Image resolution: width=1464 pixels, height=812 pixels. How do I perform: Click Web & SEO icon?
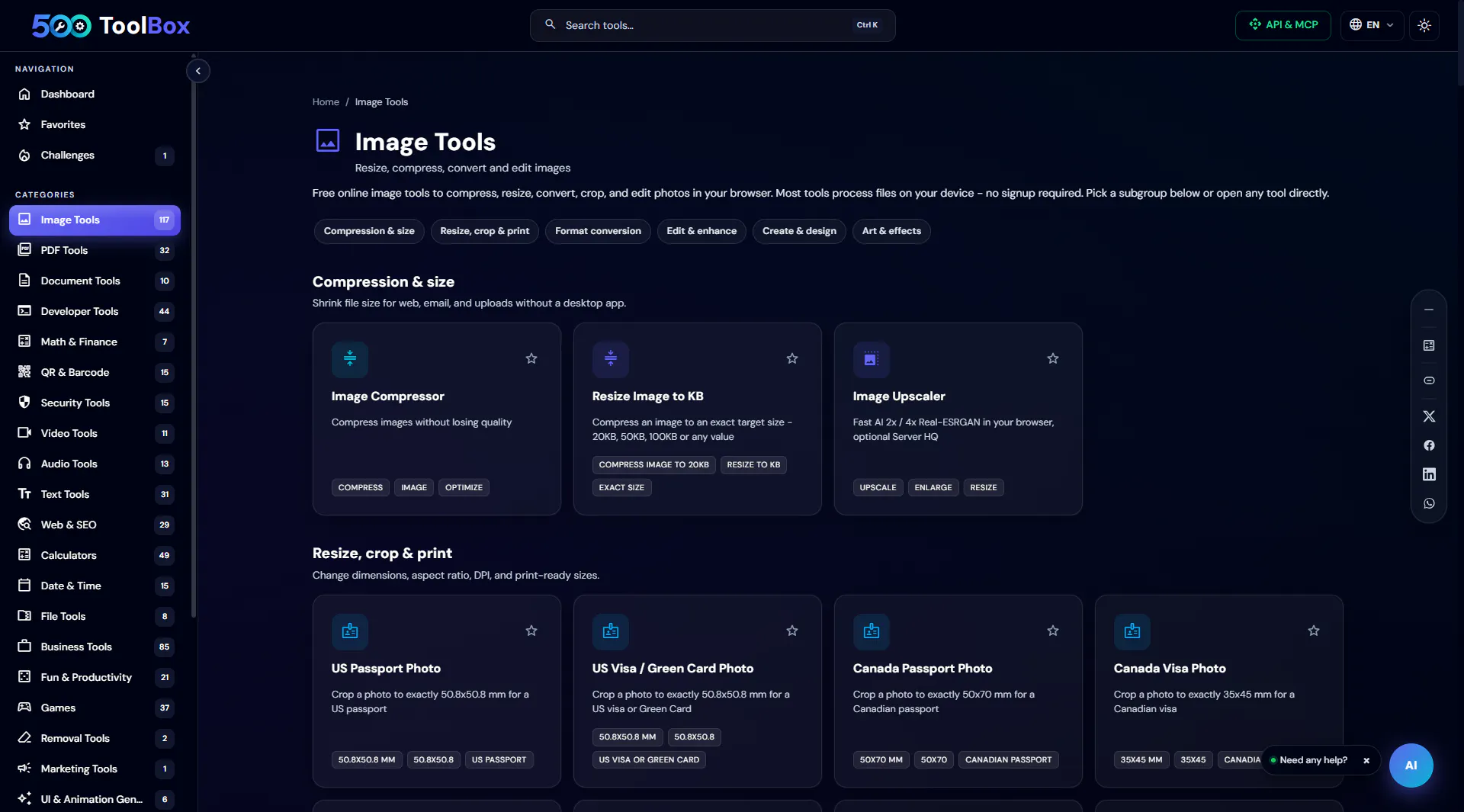pyautogui.click(x=24, y=525)
